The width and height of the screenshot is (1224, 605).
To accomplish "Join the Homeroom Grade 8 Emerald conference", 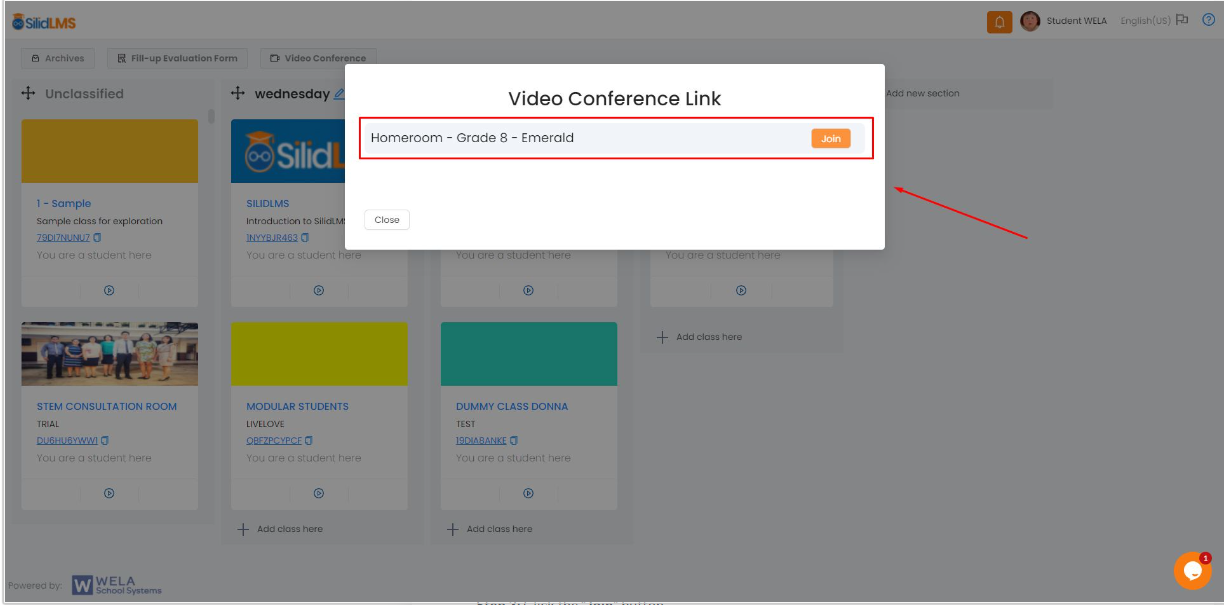I will click(830, 138).
